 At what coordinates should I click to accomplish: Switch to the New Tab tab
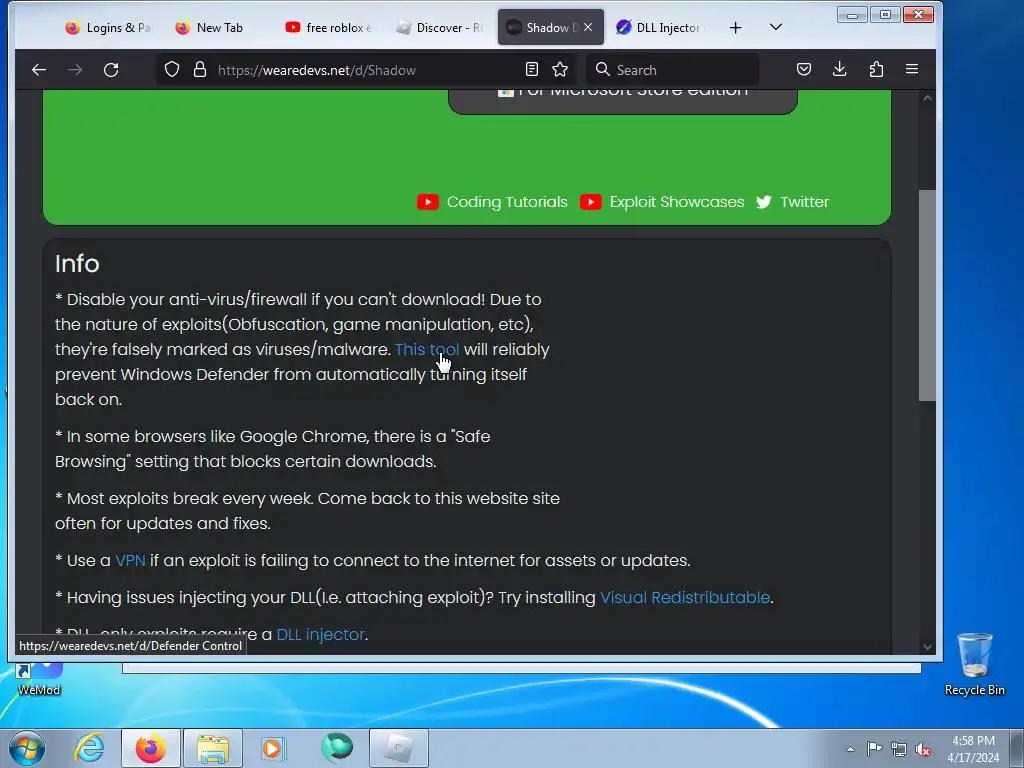217,27
